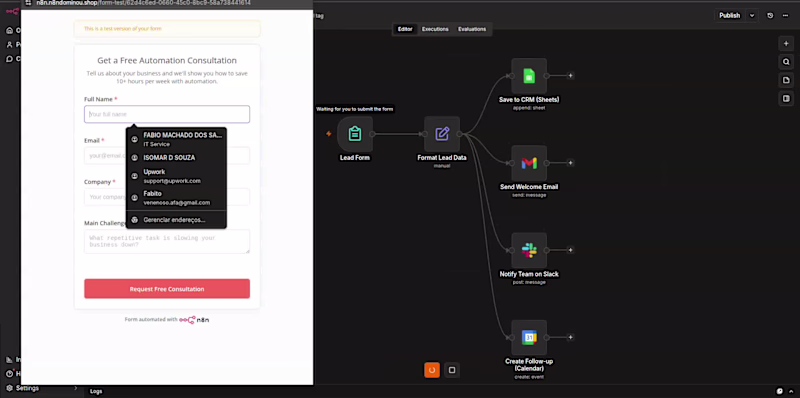Add a node with the canvas plus button
Image resolution: width=800 pixels, height=398 pixels.
click(786, 44)
